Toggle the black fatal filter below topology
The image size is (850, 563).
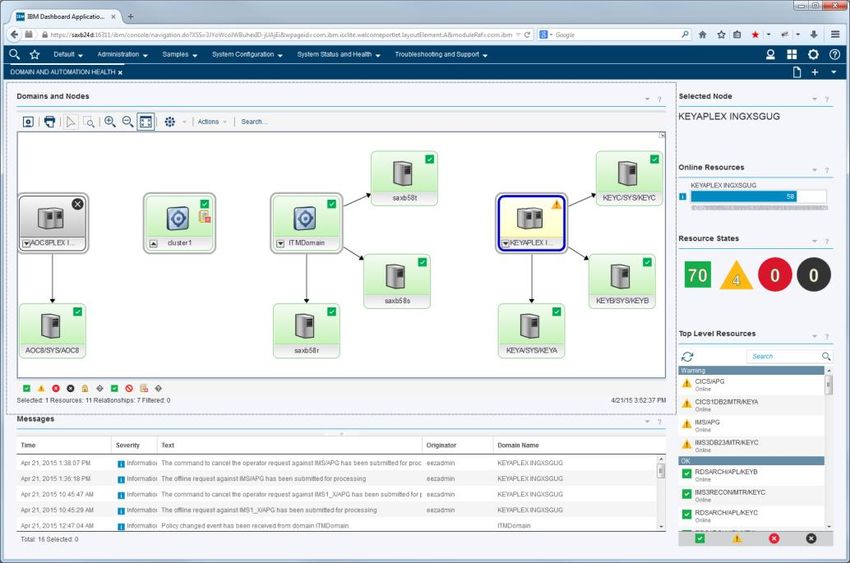70,389
